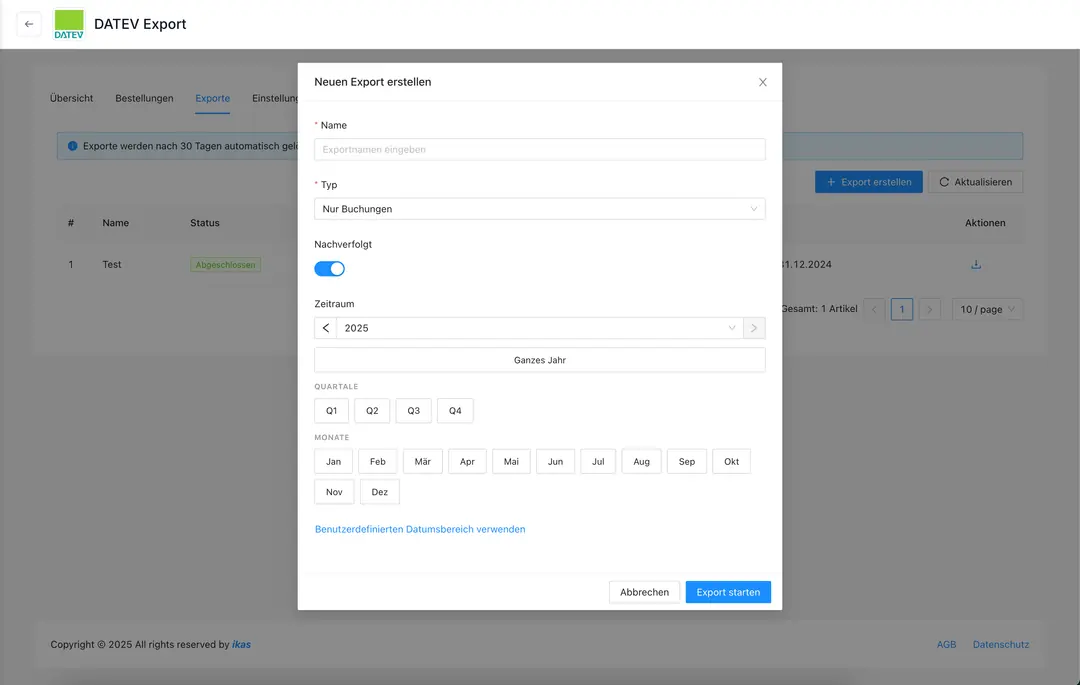
Task: Go to next year in Zeitraum
Action: click(x=755, y=328)
